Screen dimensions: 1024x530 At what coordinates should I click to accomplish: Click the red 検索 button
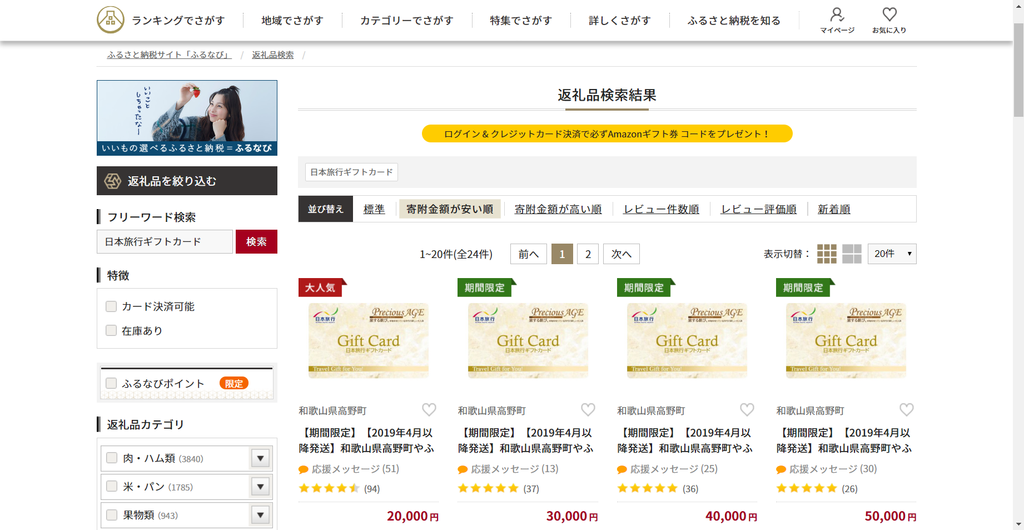256,242
